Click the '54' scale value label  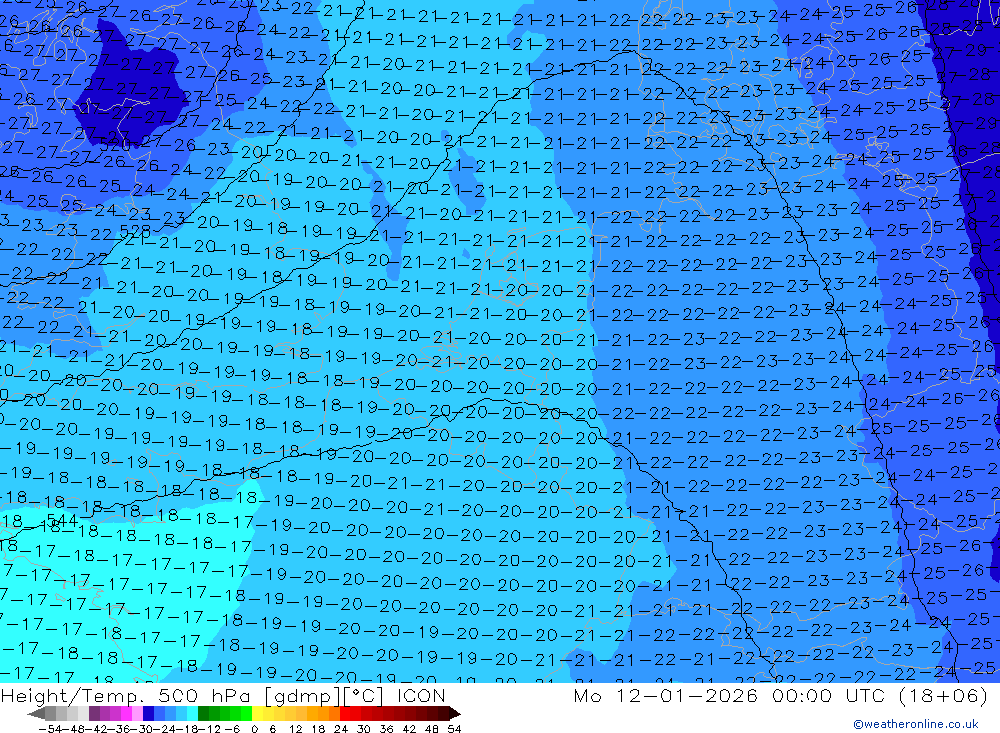[x=454, y=729]
